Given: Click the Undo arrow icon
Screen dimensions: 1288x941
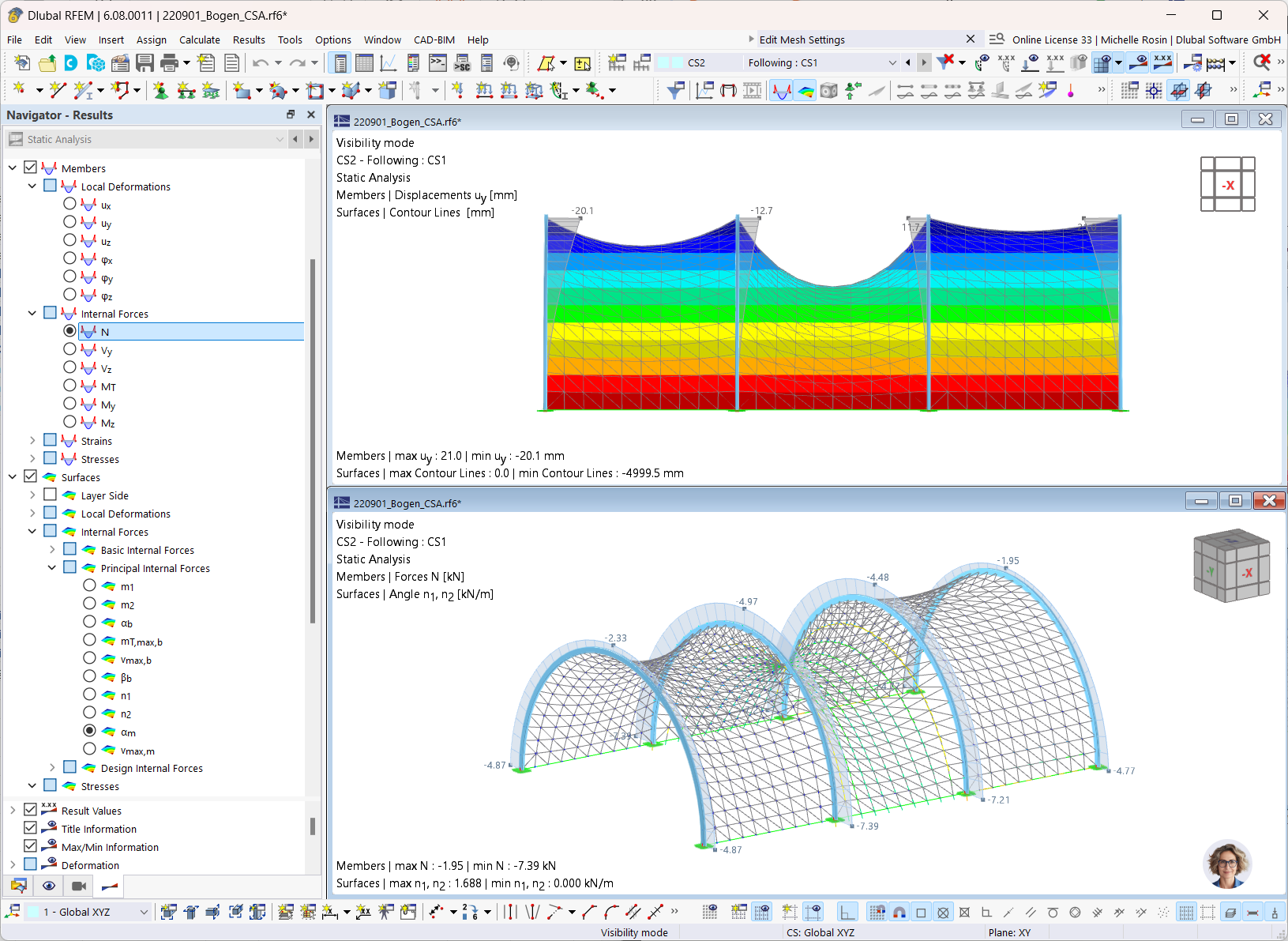Looking at the screenshot, I should 260,63.
